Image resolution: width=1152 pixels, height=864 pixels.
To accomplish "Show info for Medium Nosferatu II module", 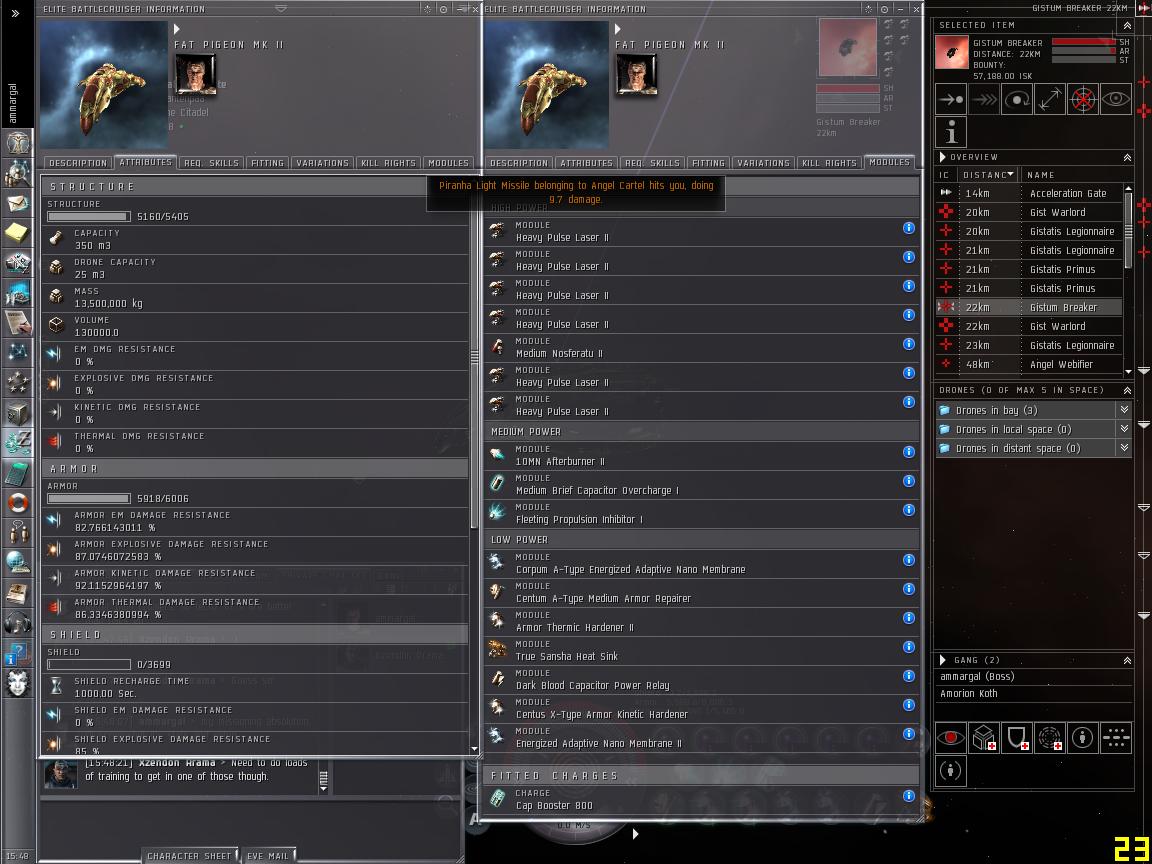I will tap(909, 344).
